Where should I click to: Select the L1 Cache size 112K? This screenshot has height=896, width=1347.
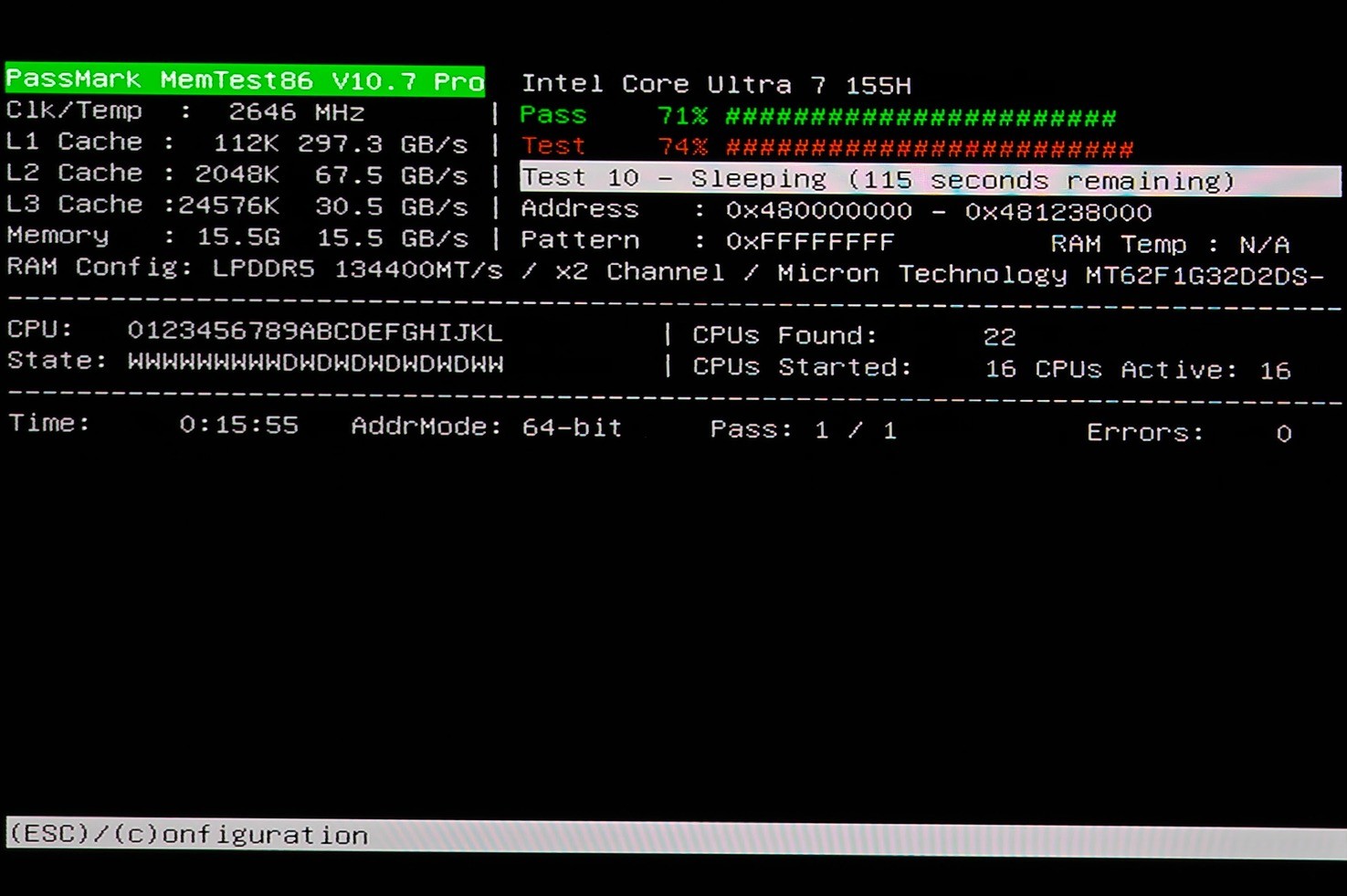(x=246, y=143)
